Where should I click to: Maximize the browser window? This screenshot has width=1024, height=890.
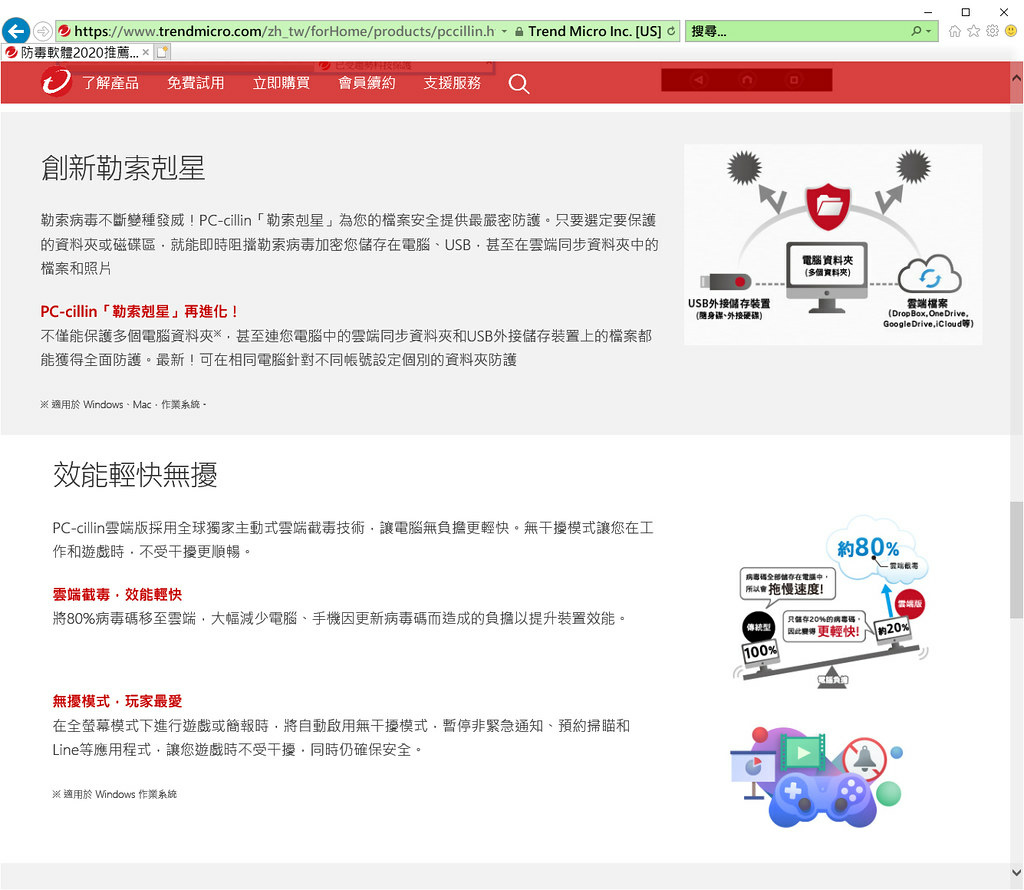[966, 12]
